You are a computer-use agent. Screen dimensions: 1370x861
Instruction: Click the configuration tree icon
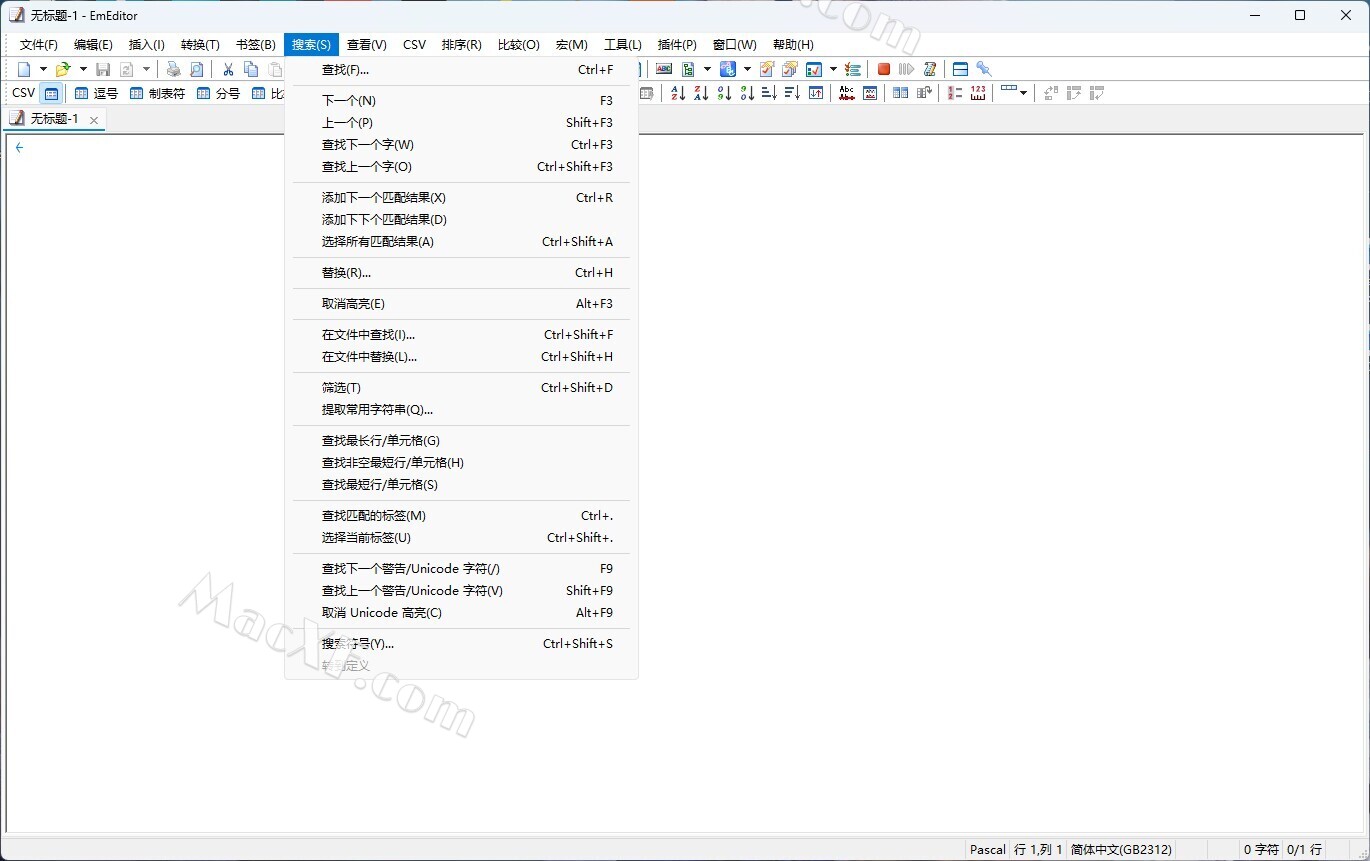[x=688, y=69]
